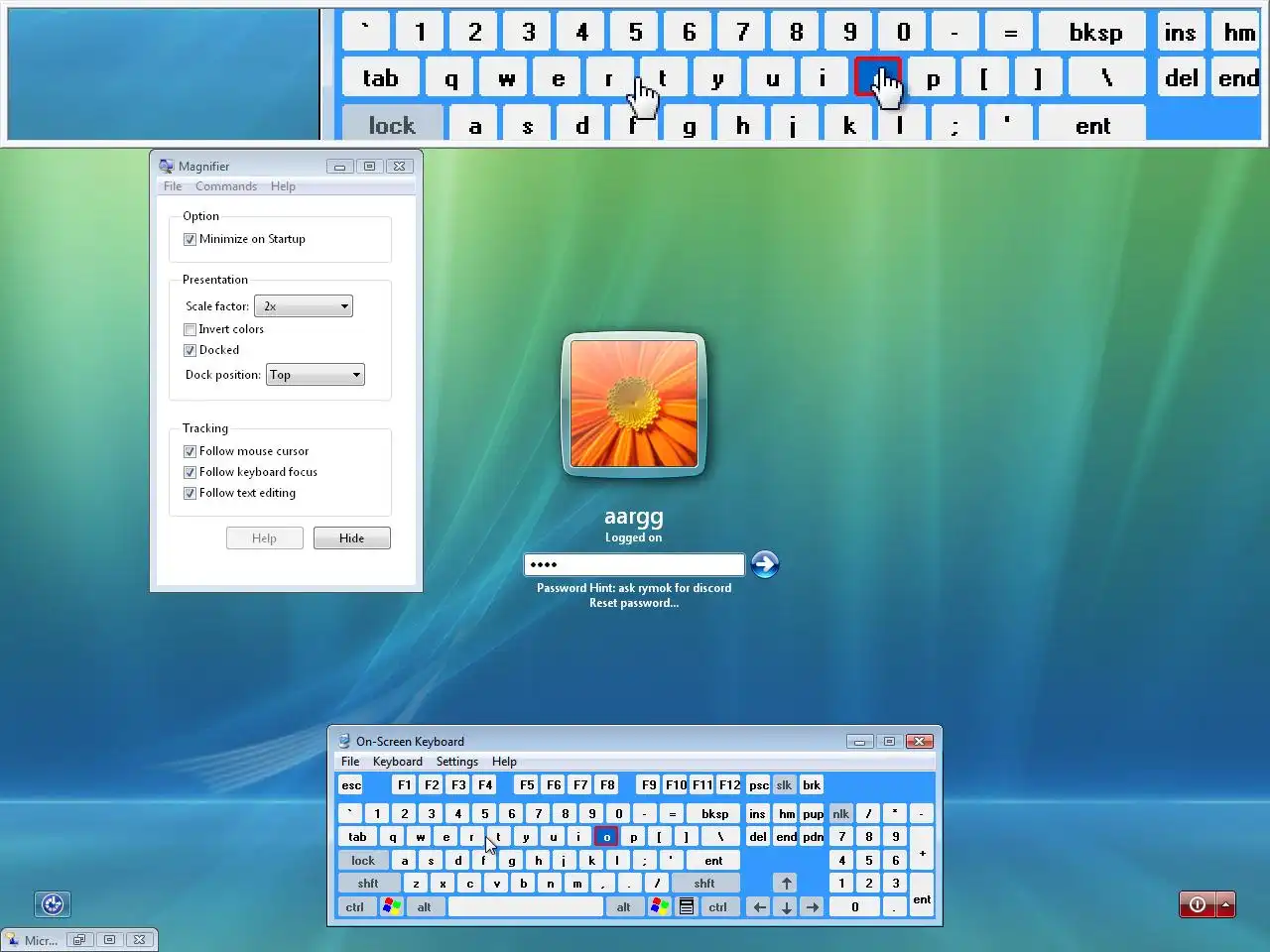Click the F12 function key
1270x952 pixels.
[x=729, y=784]
